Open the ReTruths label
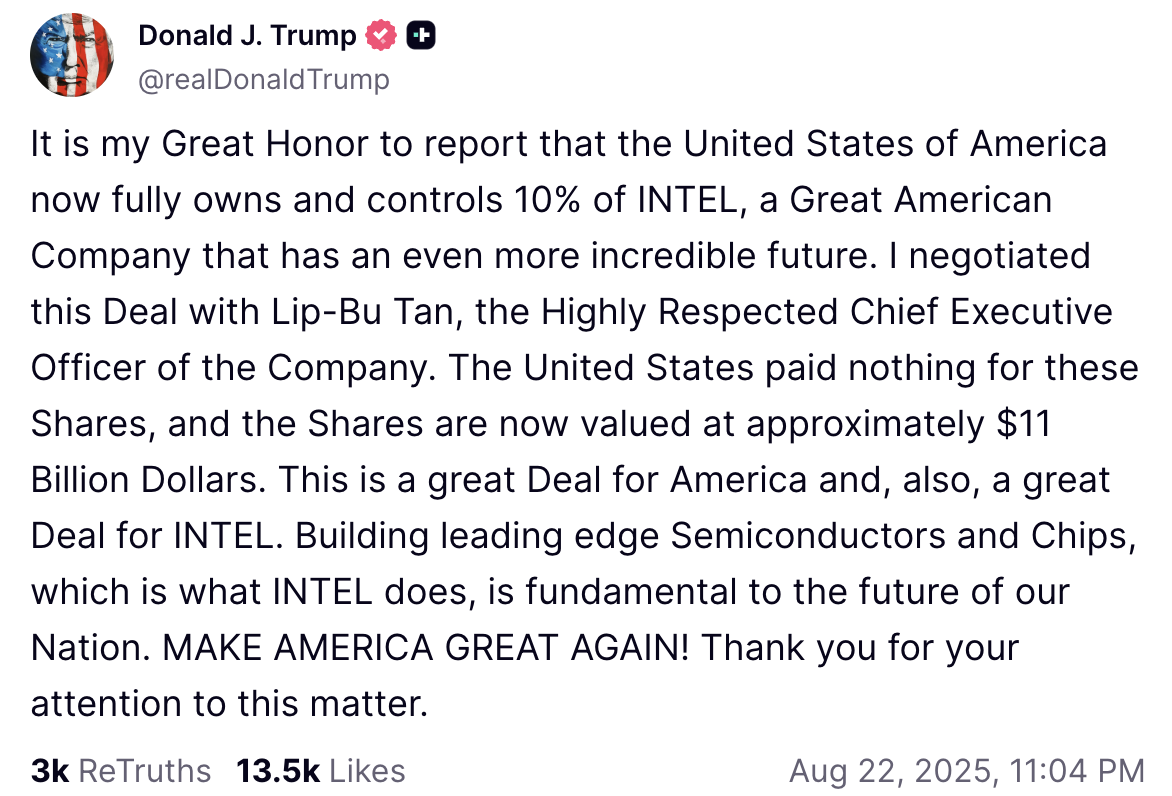 coord(145,771)
